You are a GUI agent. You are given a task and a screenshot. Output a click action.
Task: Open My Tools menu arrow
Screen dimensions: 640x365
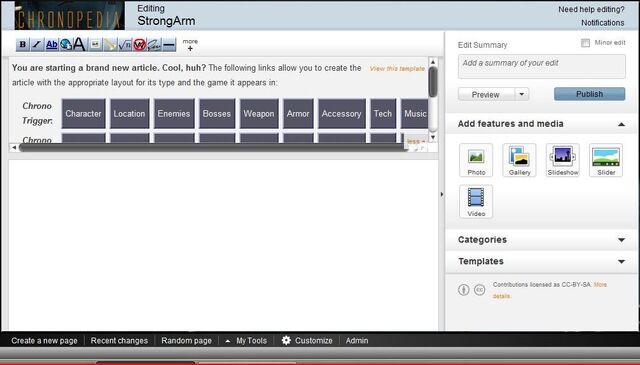(x=228, y=341)
